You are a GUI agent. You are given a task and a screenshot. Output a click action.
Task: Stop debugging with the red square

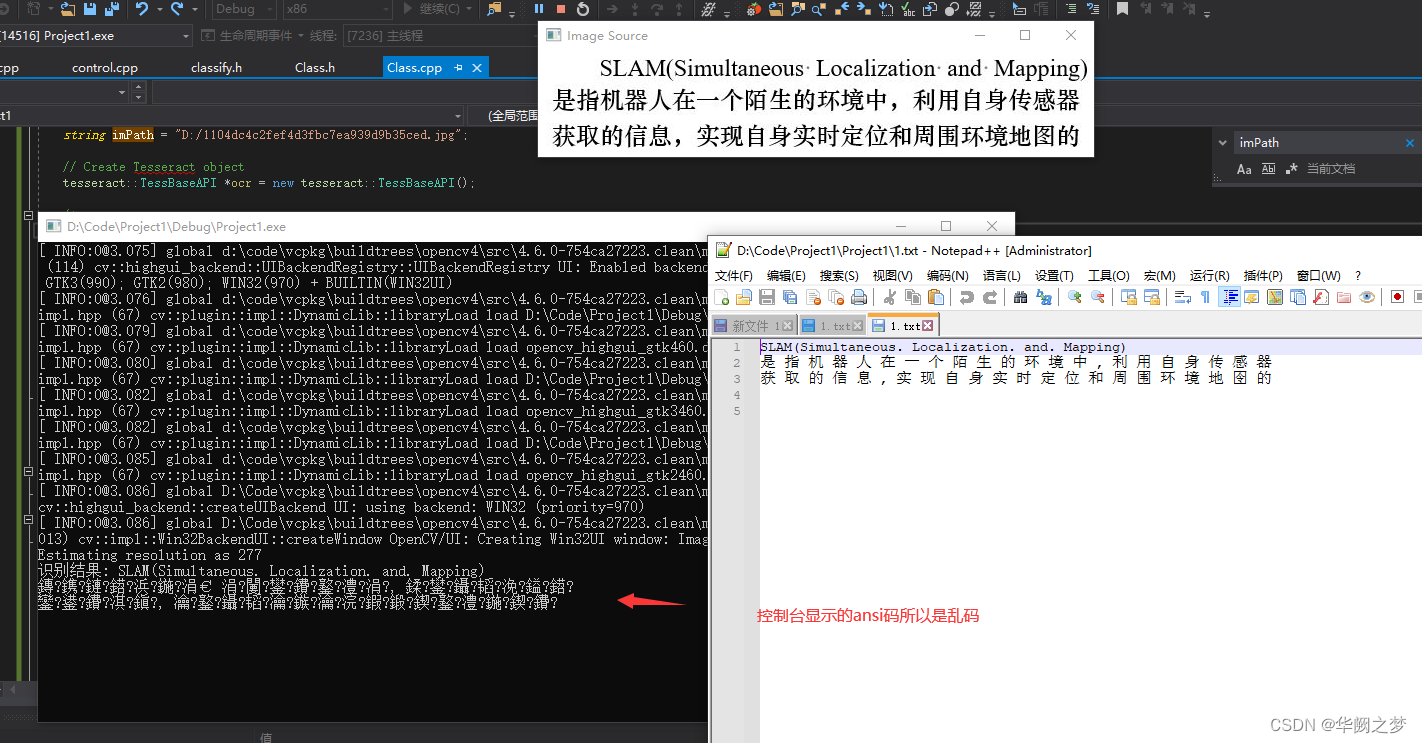click(x=561, y=9)
